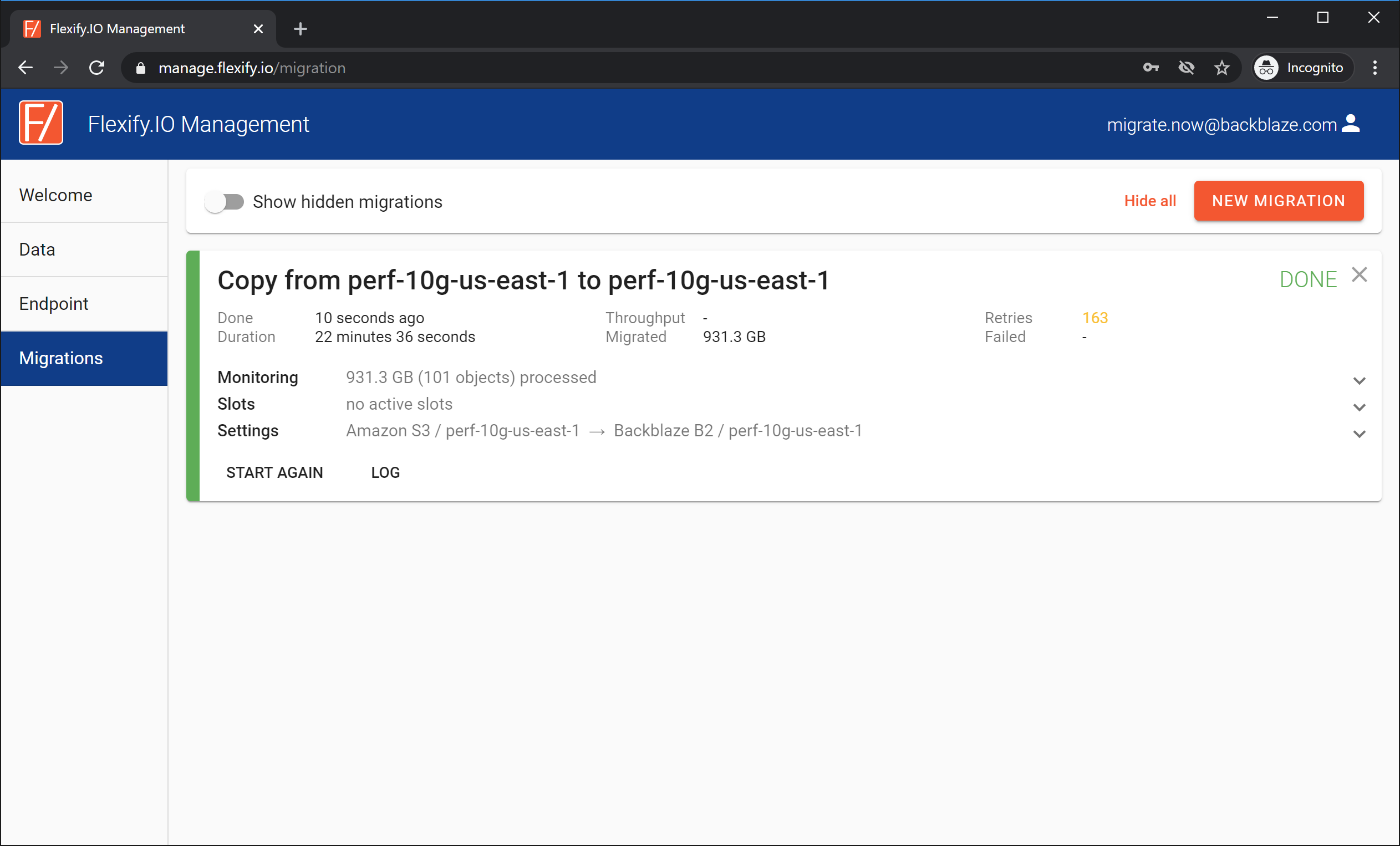Click the DONE status label
This screenshot has height=846, width=1400.
pos(1308,279)
